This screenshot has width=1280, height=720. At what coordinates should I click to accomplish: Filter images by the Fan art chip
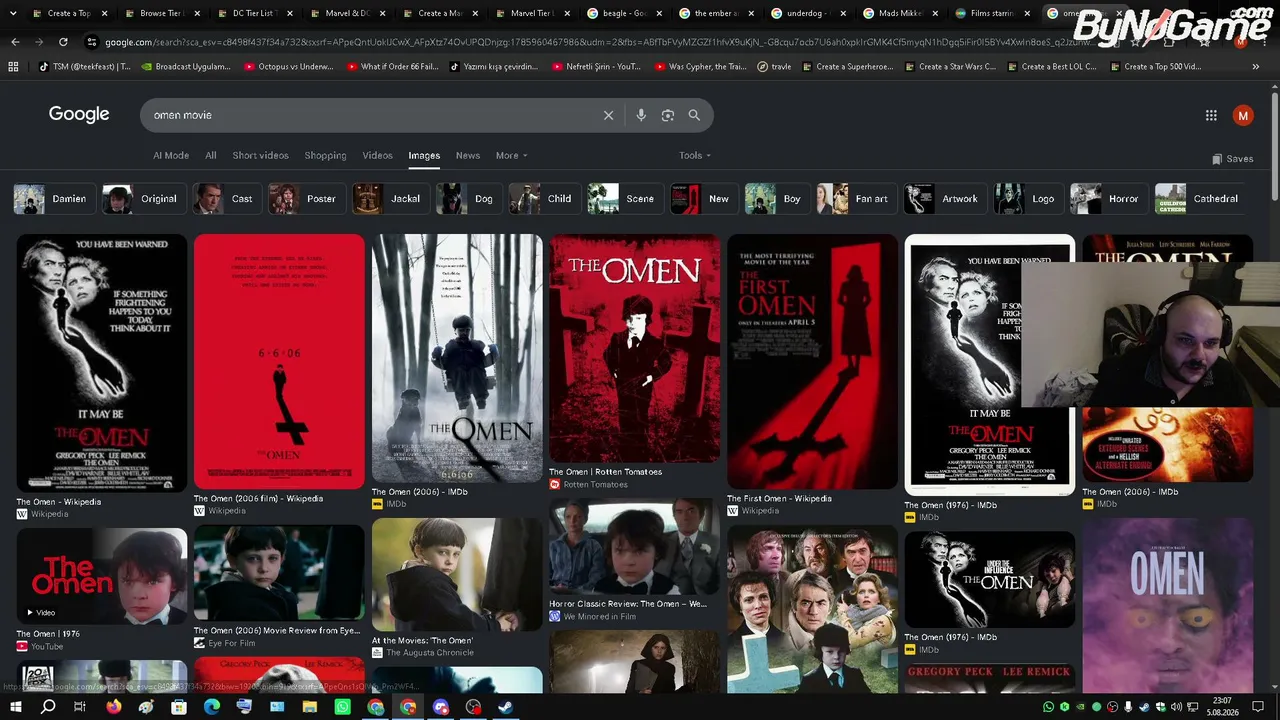[x=857, y=199]
